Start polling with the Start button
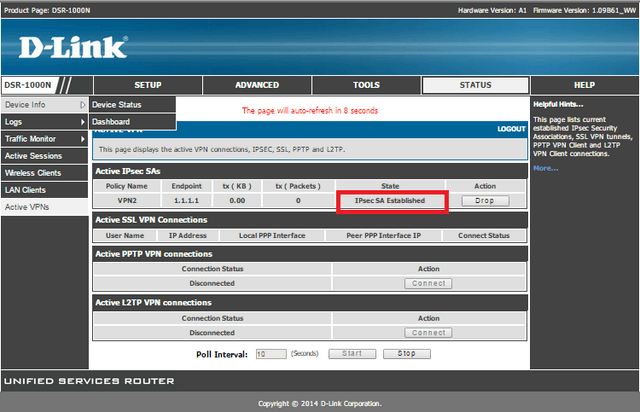Screen dimensions: 640x412 click(352, 354)
